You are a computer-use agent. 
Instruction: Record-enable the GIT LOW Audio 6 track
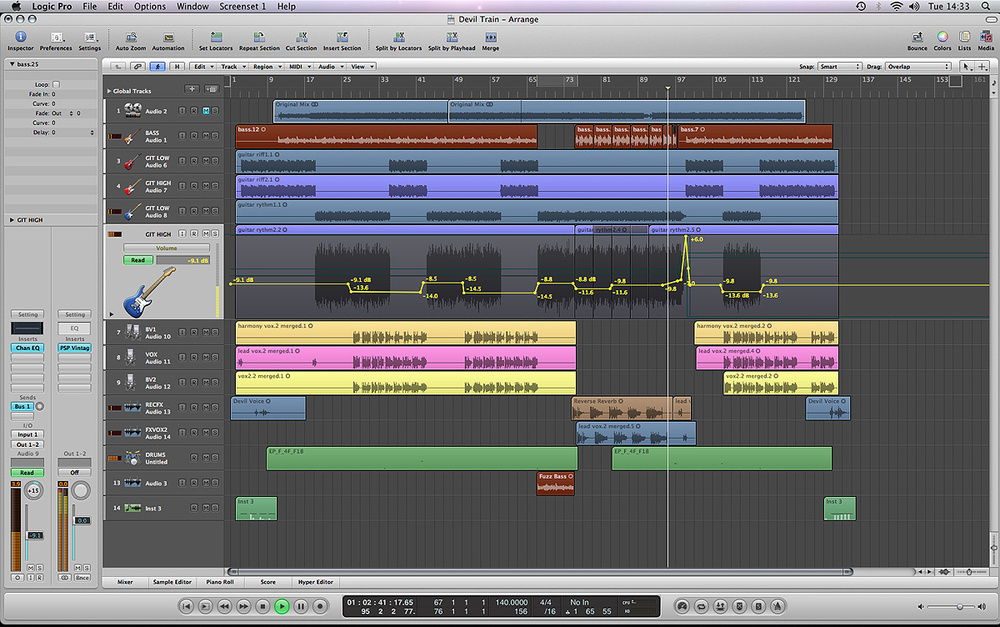[x=194, y=161]
